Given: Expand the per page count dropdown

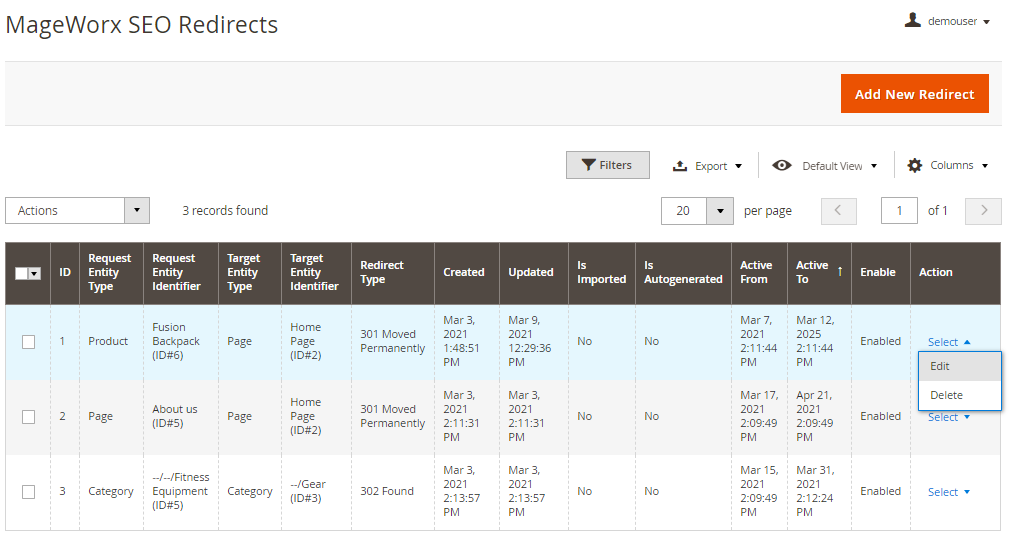Looking at the screenshot, I should [720, 210].
